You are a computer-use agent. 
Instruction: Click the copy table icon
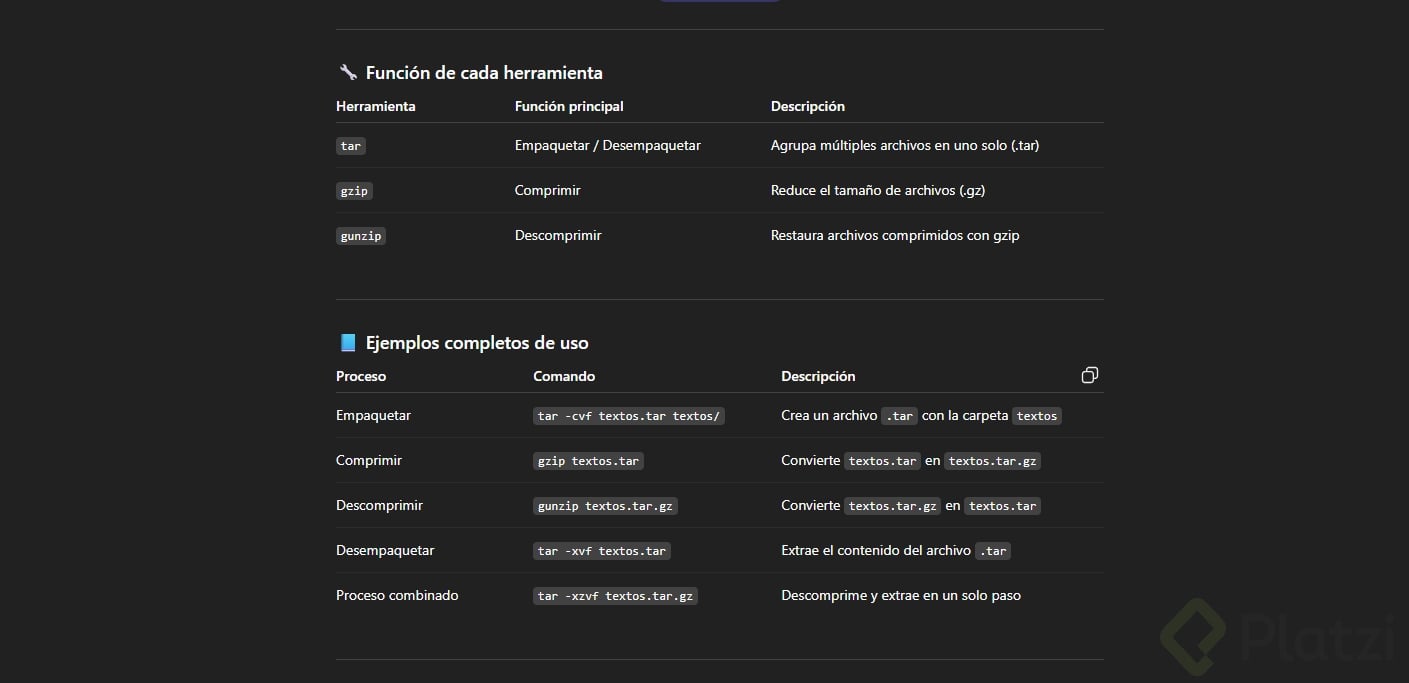(1090, 375)
